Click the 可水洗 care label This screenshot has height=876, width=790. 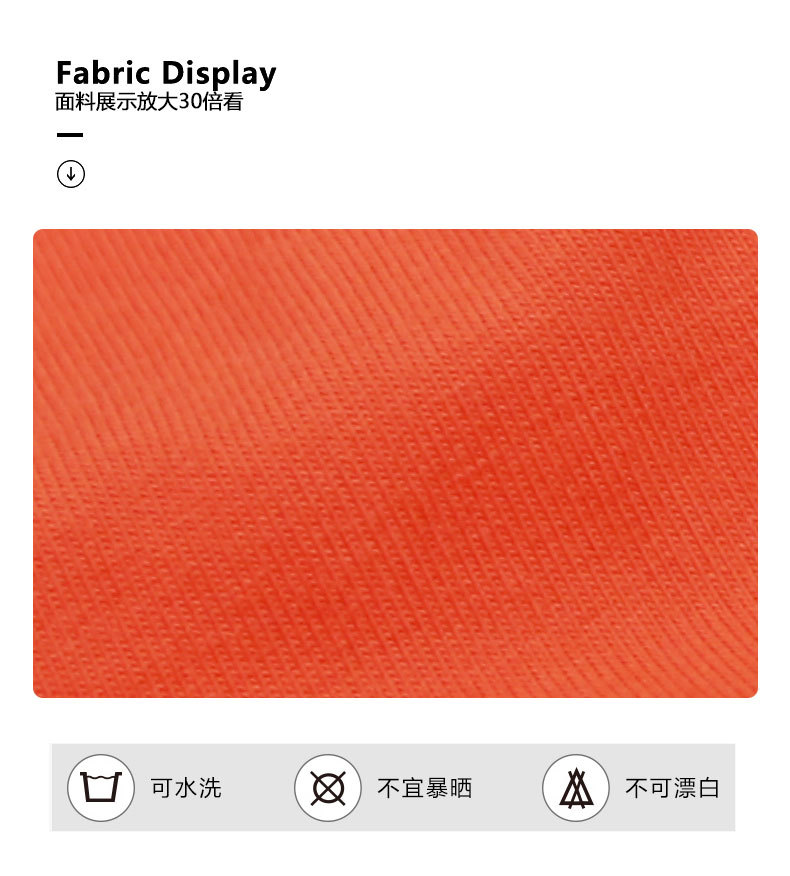pyautogui.click(x=186, y=788)
